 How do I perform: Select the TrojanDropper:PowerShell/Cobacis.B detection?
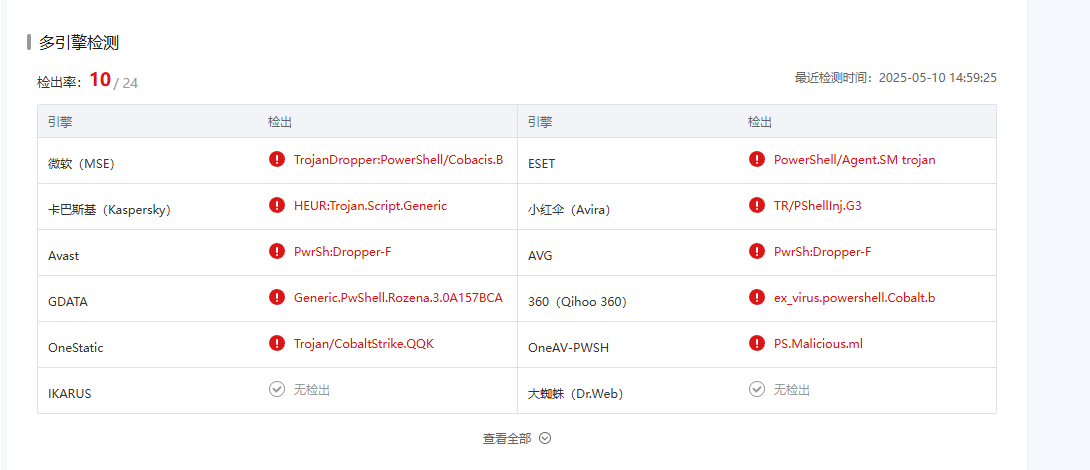[x=398, y=159]
